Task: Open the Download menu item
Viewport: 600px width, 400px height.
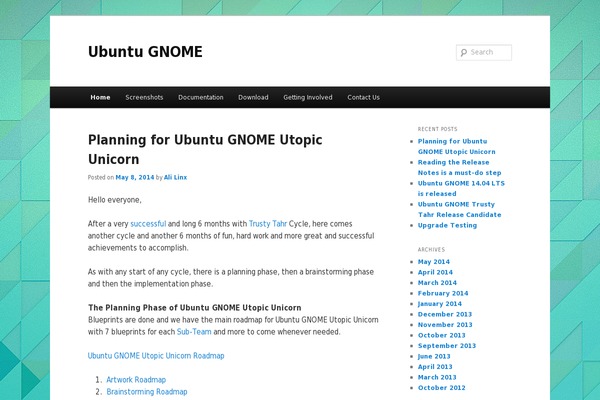Action: [x=253, y=97]
